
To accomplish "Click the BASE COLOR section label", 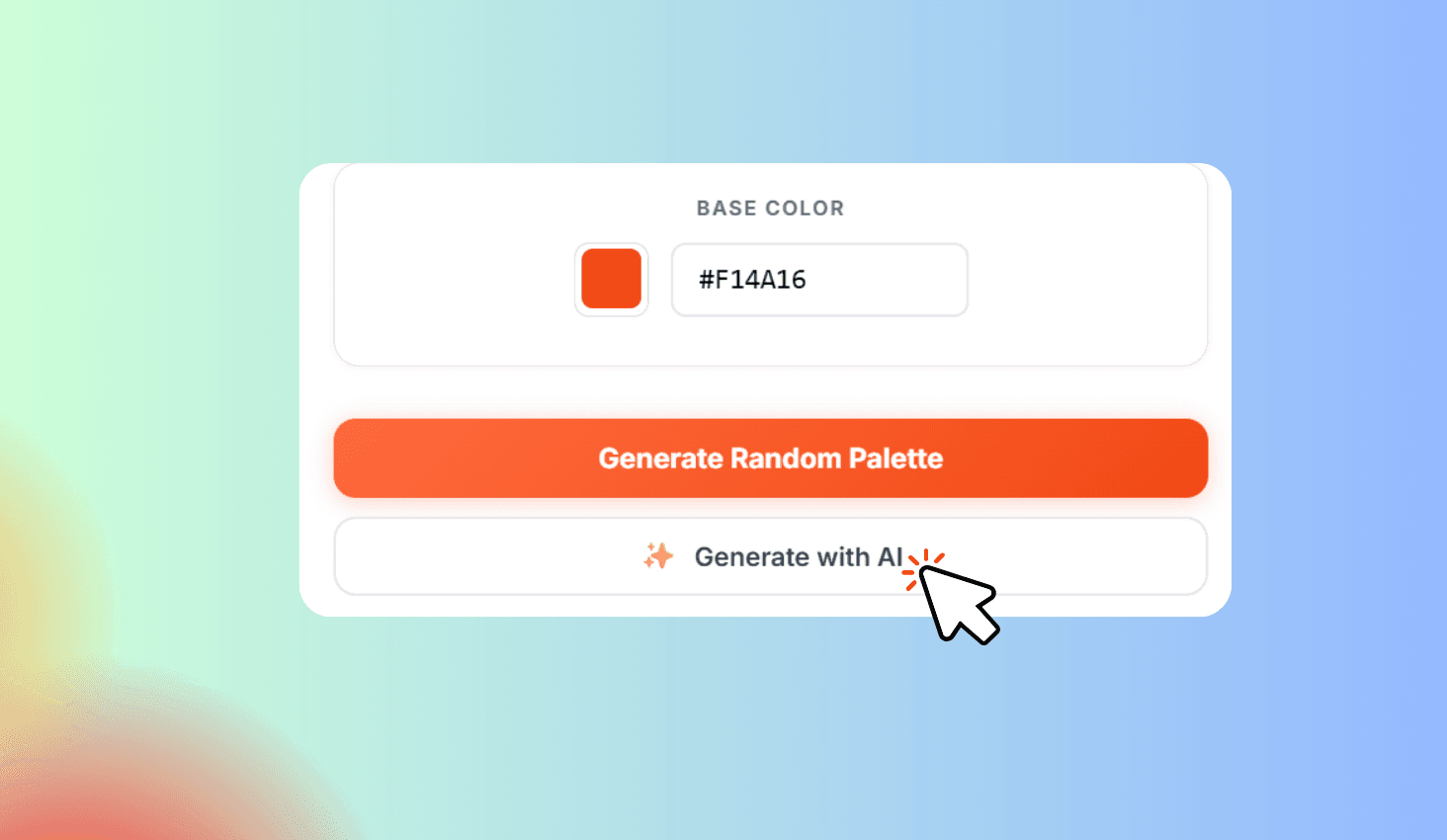I will (x=770, y=208).
